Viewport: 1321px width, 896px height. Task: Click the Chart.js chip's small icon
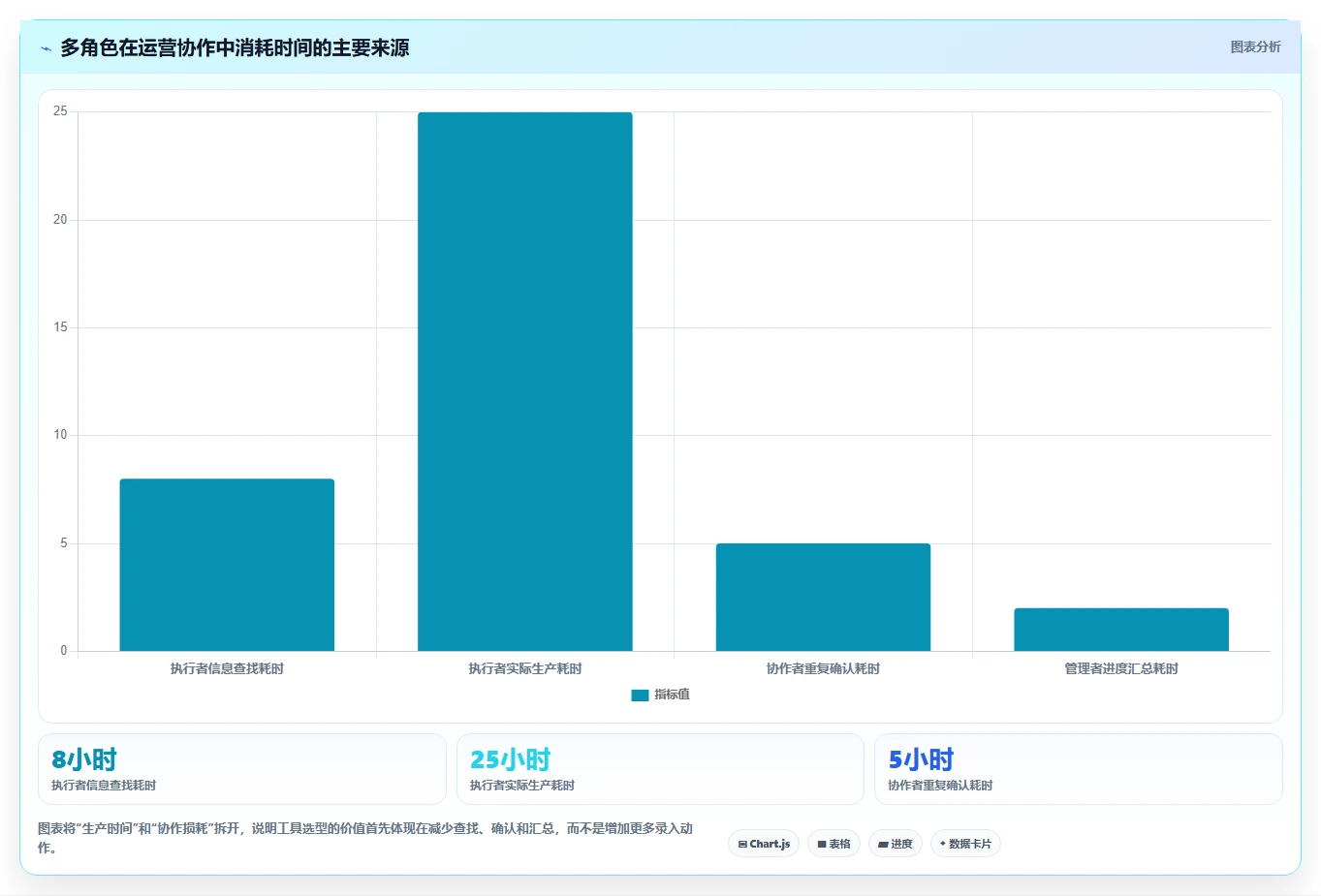pyautogui.click(x=742, y=845)
